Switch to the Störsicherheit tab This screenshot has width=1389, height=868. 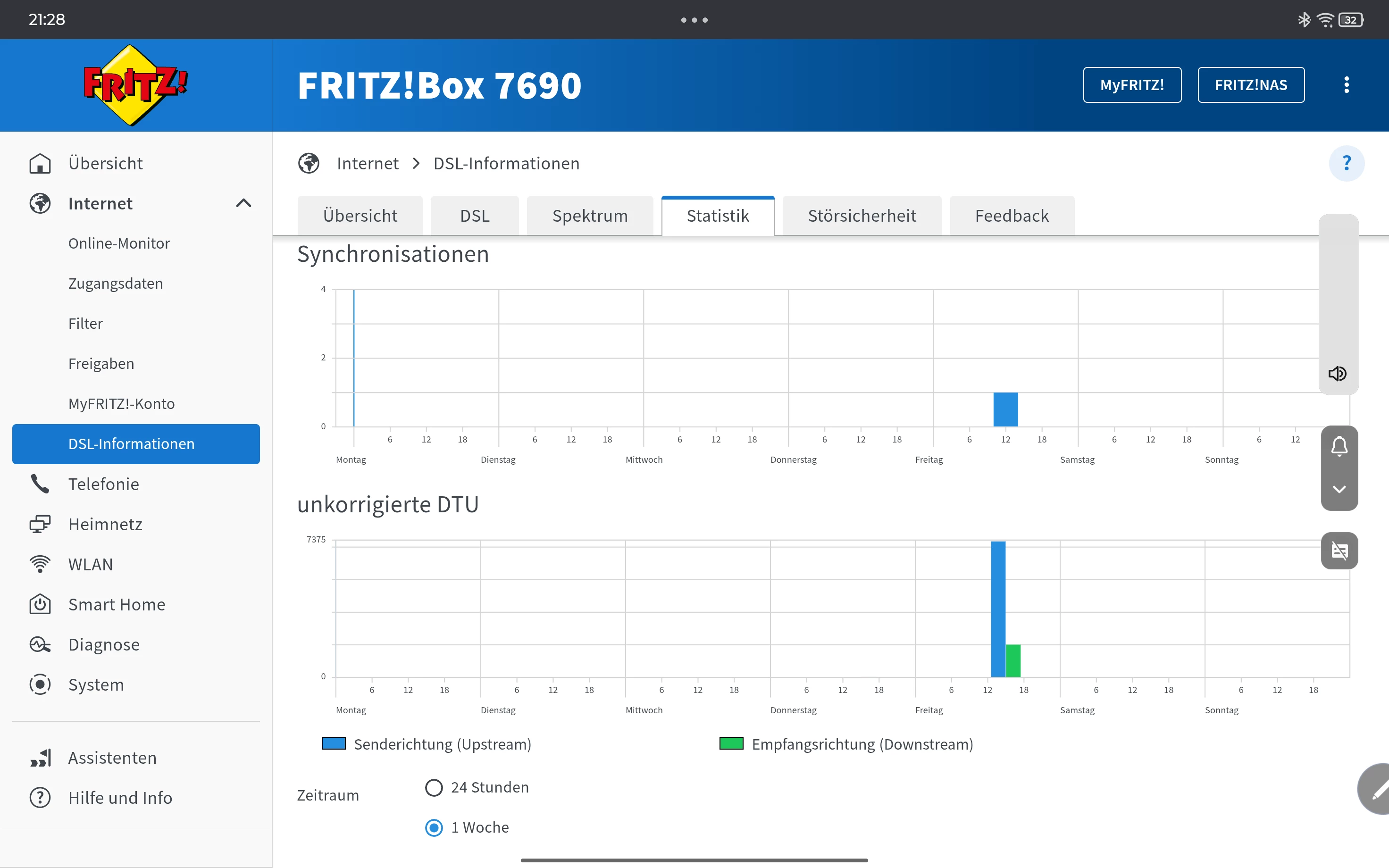[862, 216]
